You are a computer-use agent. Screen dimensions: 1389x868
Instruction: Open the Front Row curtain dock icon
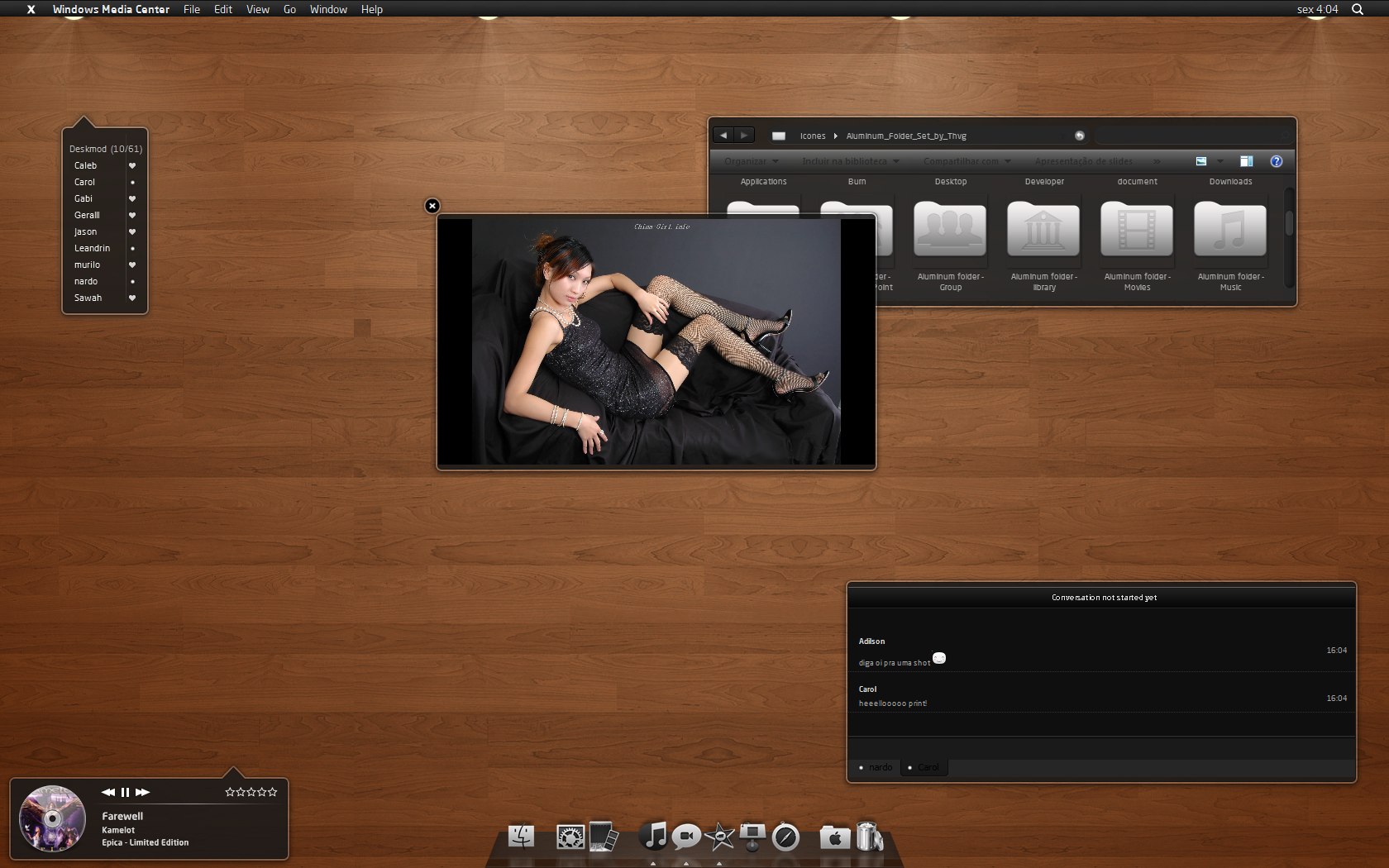click(x=604, y=836)
